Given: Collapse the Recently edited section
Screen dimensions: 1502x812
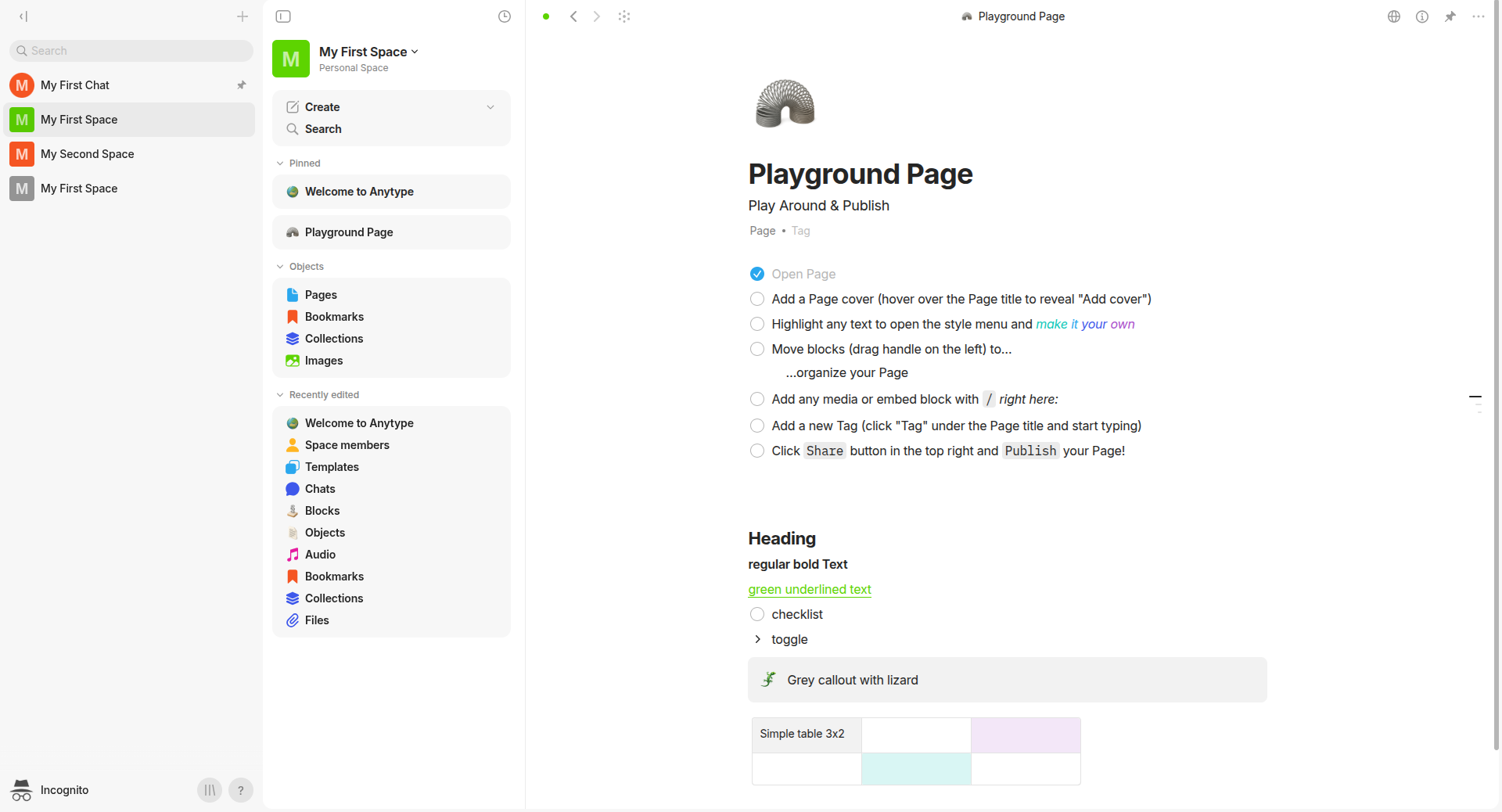Looking at the screenshot, I should coord(280,395).
